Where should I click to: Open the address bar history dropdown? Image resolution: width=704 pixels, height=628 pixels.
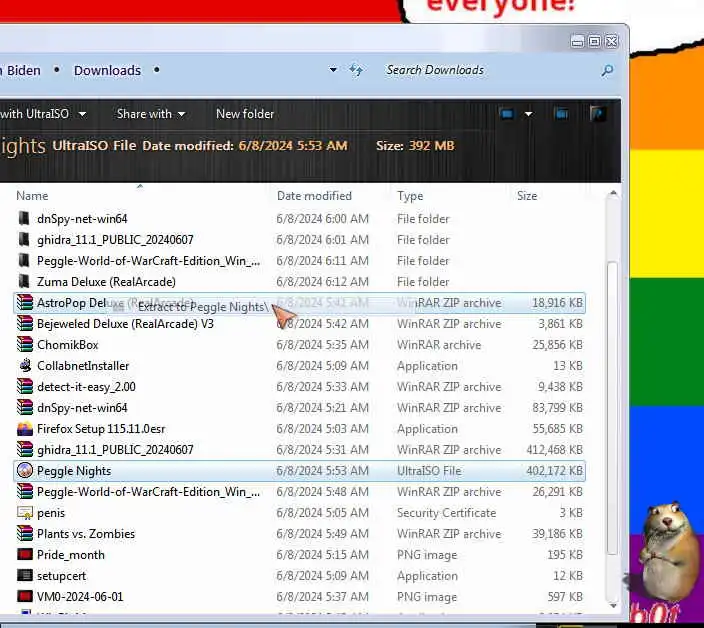tap(333, 70)
